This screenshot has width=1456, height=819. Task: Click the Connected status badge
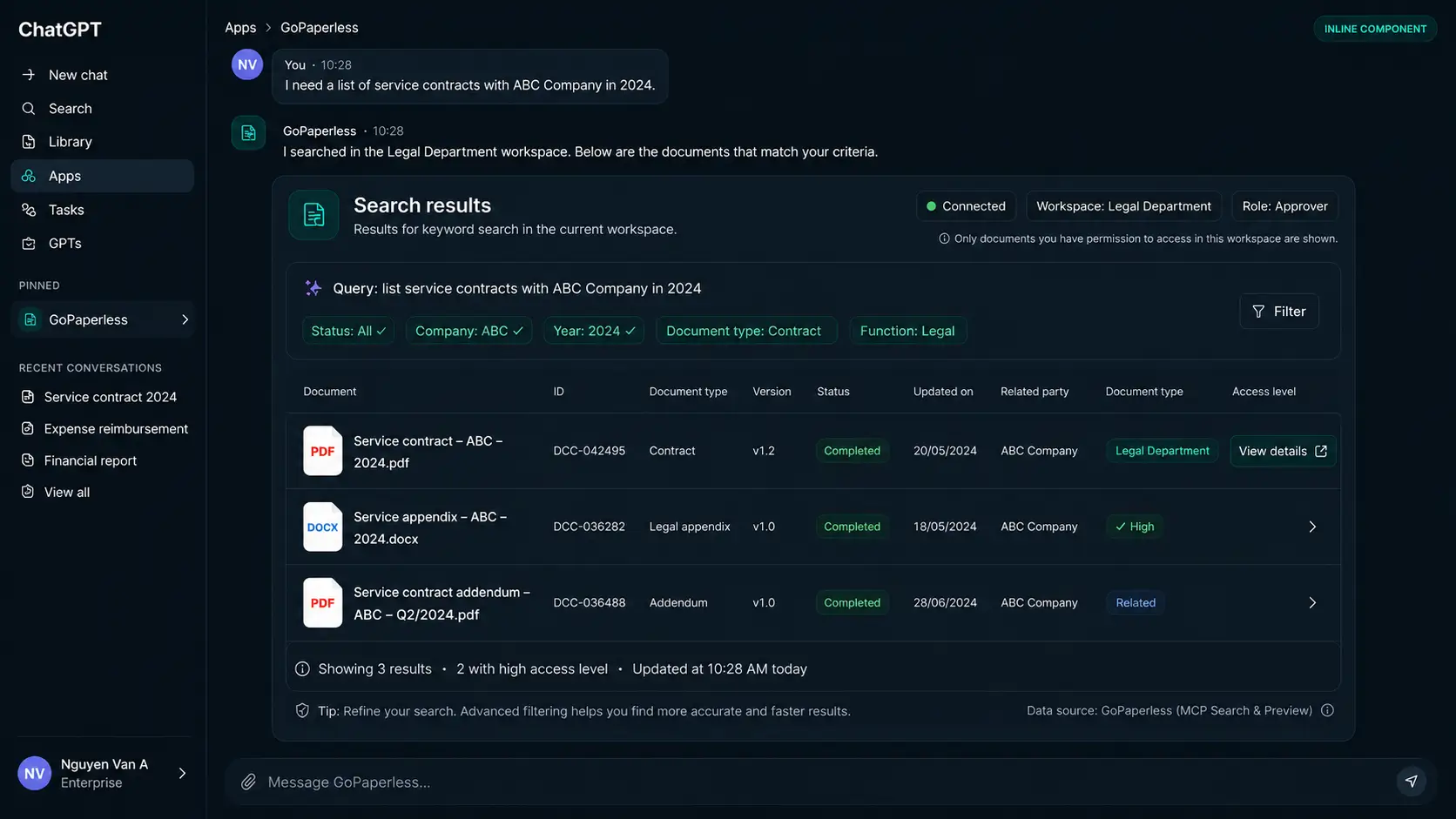coord(965,206)
